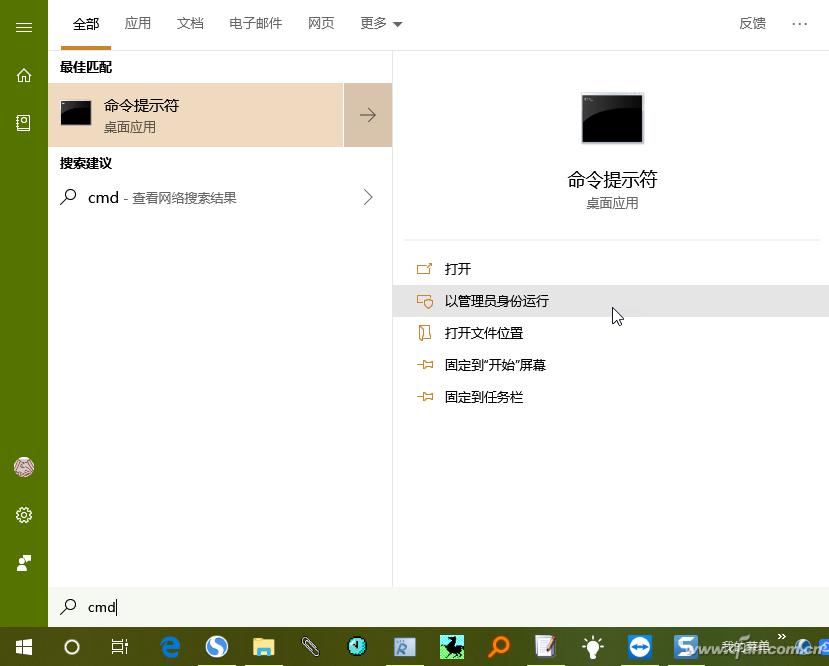Click the Windows Start button
This screenshot has height=666, width=829.
click(x=22, y=647)
